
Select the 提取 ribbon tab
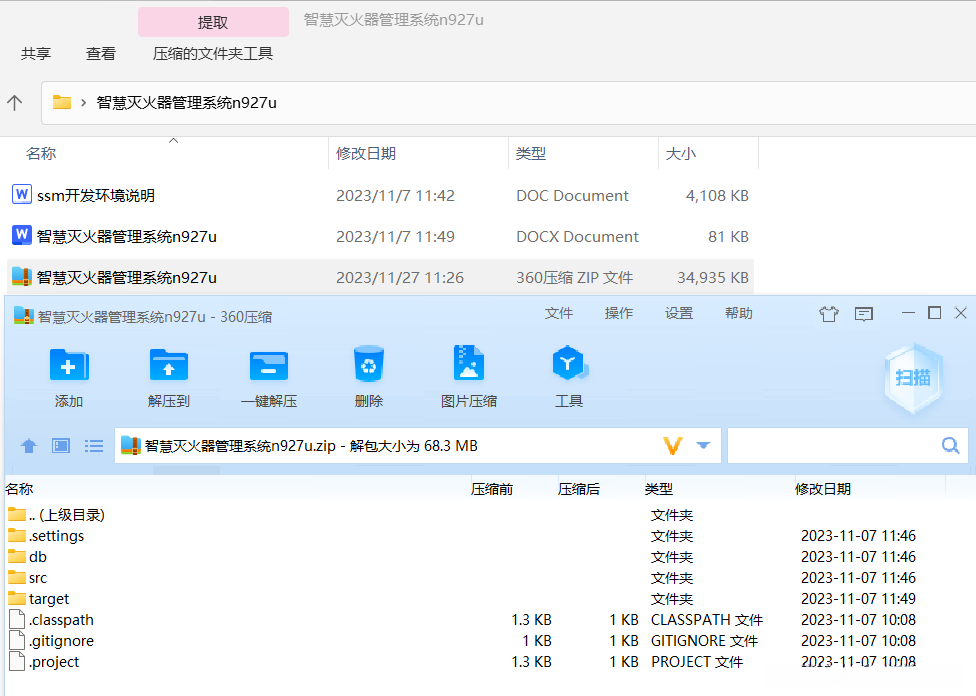coord(213,22)
